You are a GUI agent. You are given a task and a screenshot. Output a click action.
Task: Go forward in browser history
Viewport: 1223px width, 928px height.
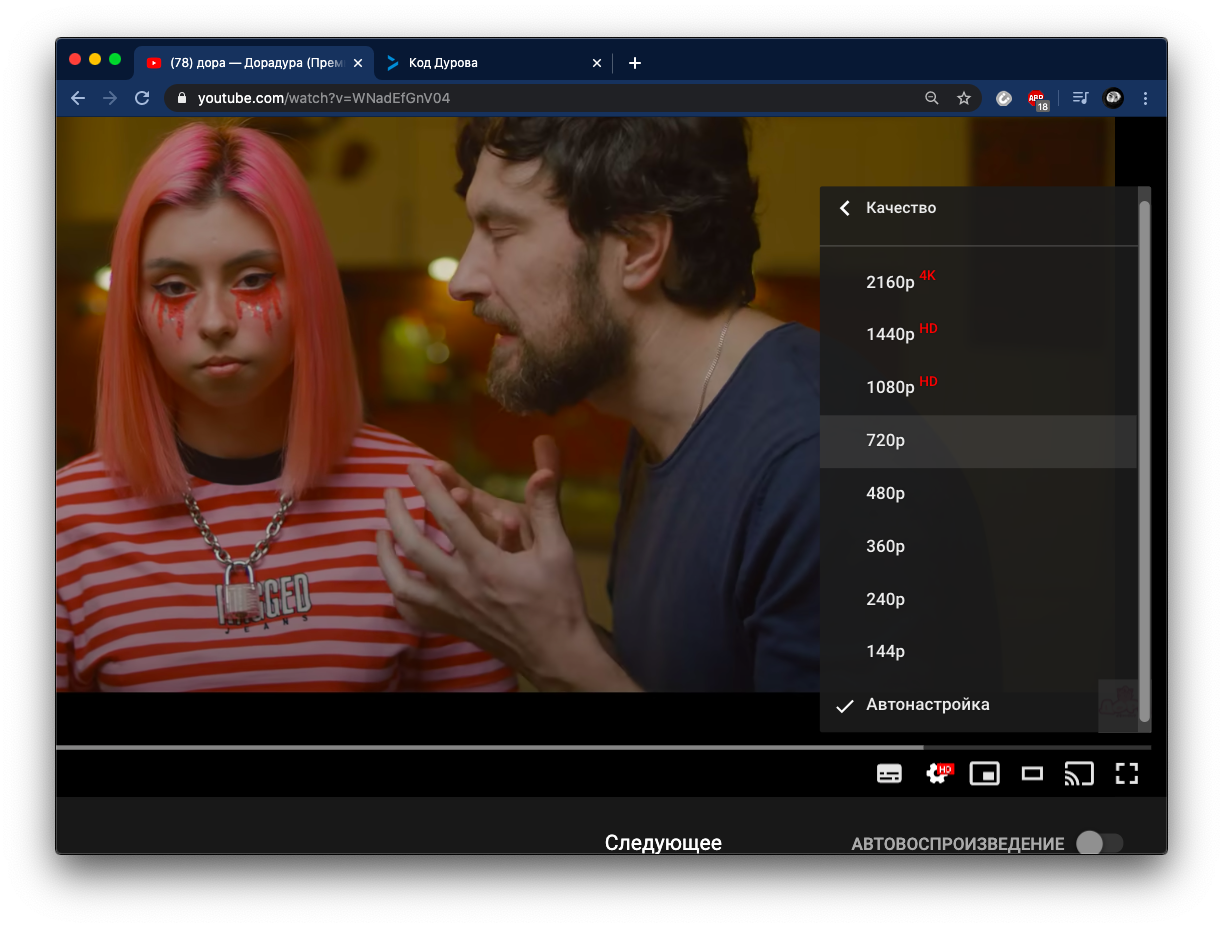coord(110,98)
